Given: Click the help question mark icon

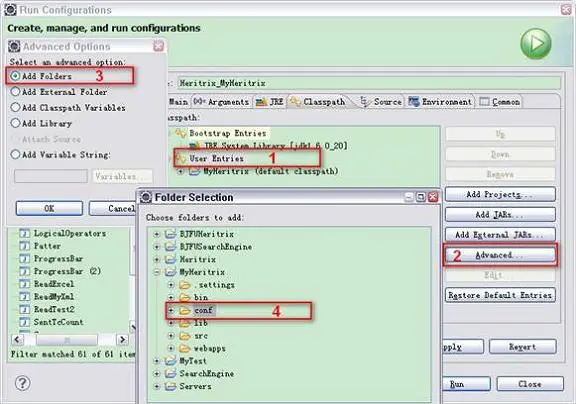Looking at the screenshot, I should 22,383.
